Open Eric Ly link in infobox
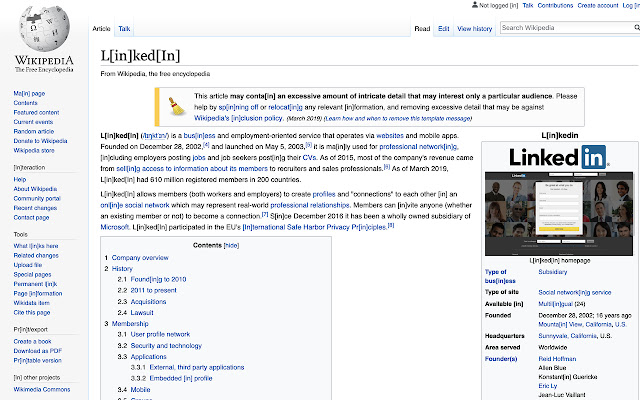The width and height of the screenshot is (640, 400). [x=548, y=386]
